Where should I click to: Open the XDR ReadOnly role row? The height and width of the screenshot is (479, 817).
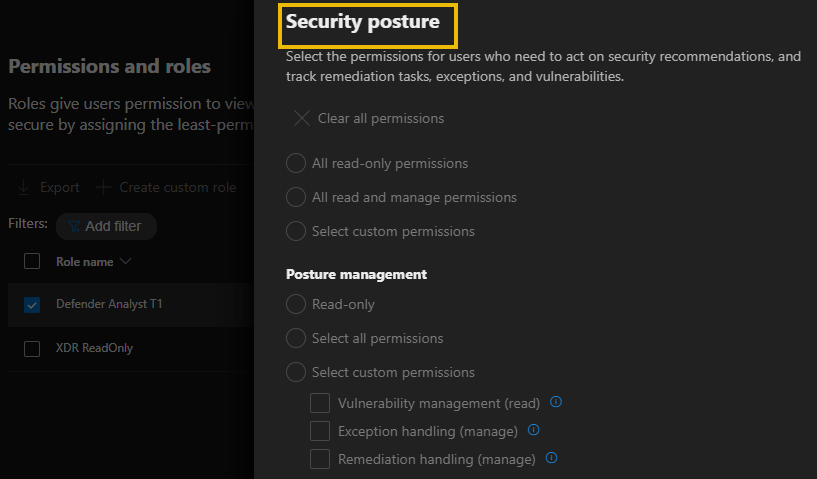click(x=95, y=348)
